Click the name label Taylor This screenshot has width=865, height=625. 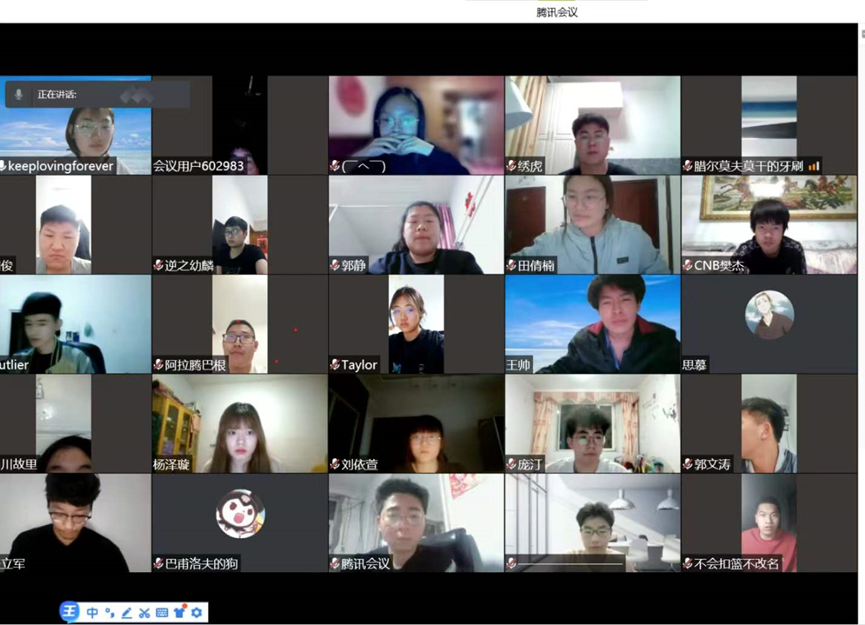click(x=359, y=365)
